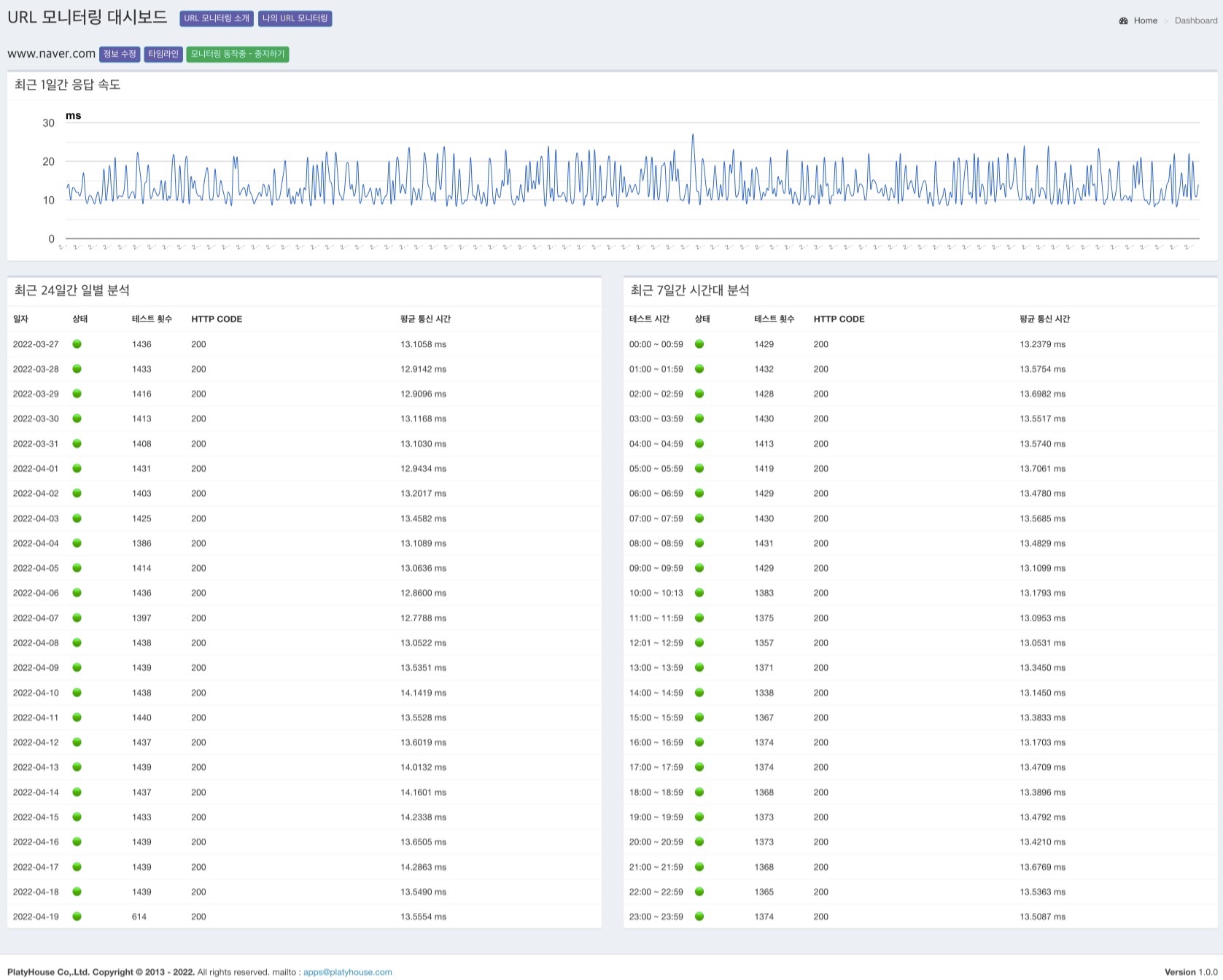Click the status dot for 00:00 ~ 00:59

(699, 344)
